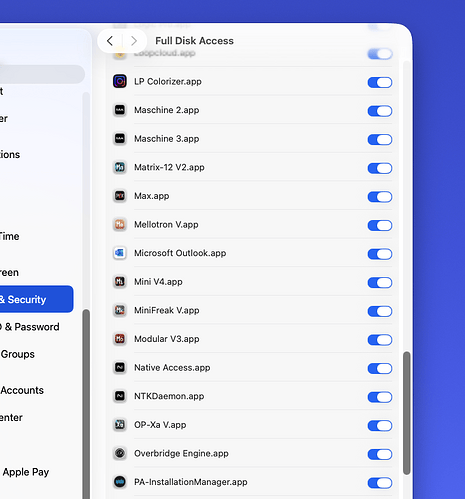Click the Native Access app icon
This screenshot has width=465, height=499.
[x=120, y=368]
